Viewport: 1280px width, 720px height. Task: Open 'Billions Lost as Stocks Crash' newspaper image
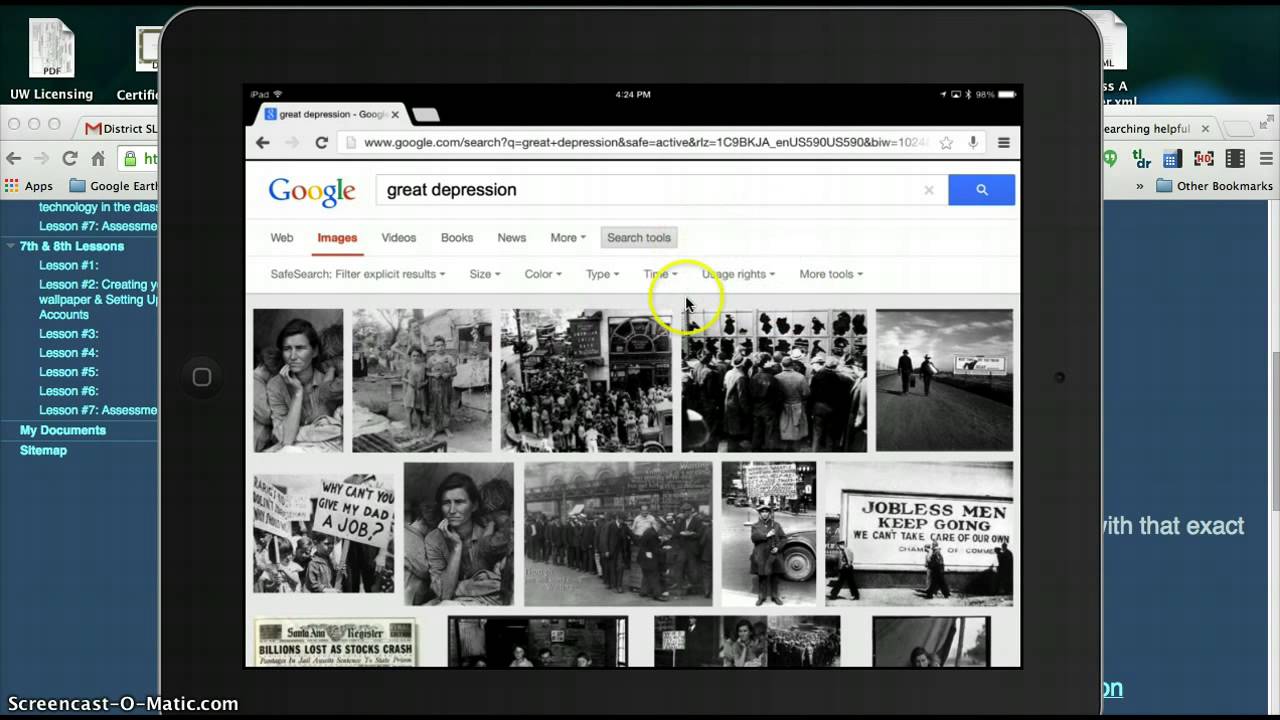pyautogui.click(x=335, y=643)
